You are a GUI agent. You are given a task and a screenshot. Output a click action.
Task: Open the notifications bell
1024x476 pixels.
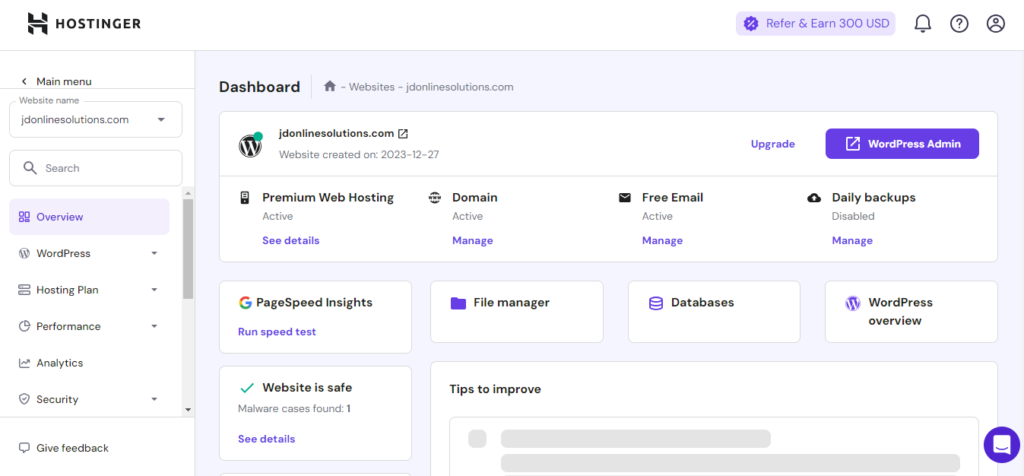pos(922,24)
